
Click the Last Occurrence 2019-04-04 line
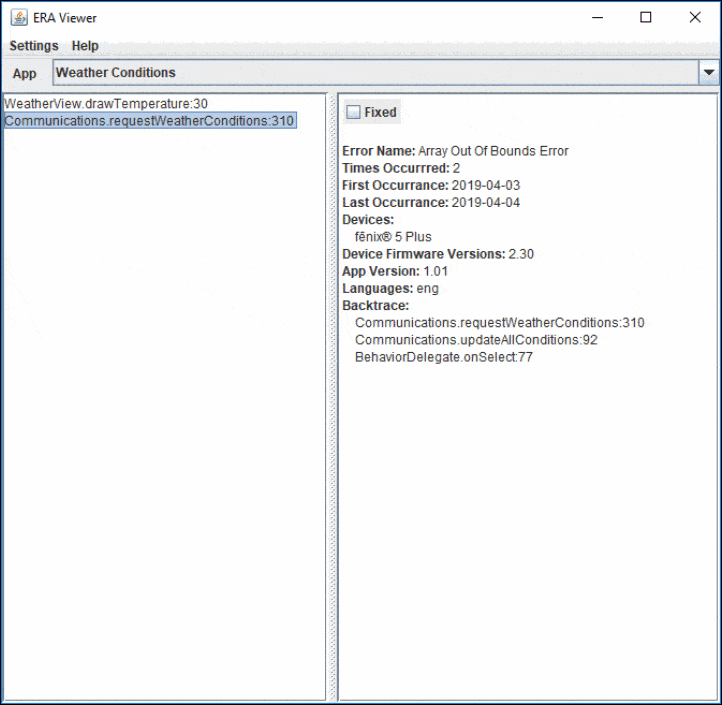tap(431, 202)
